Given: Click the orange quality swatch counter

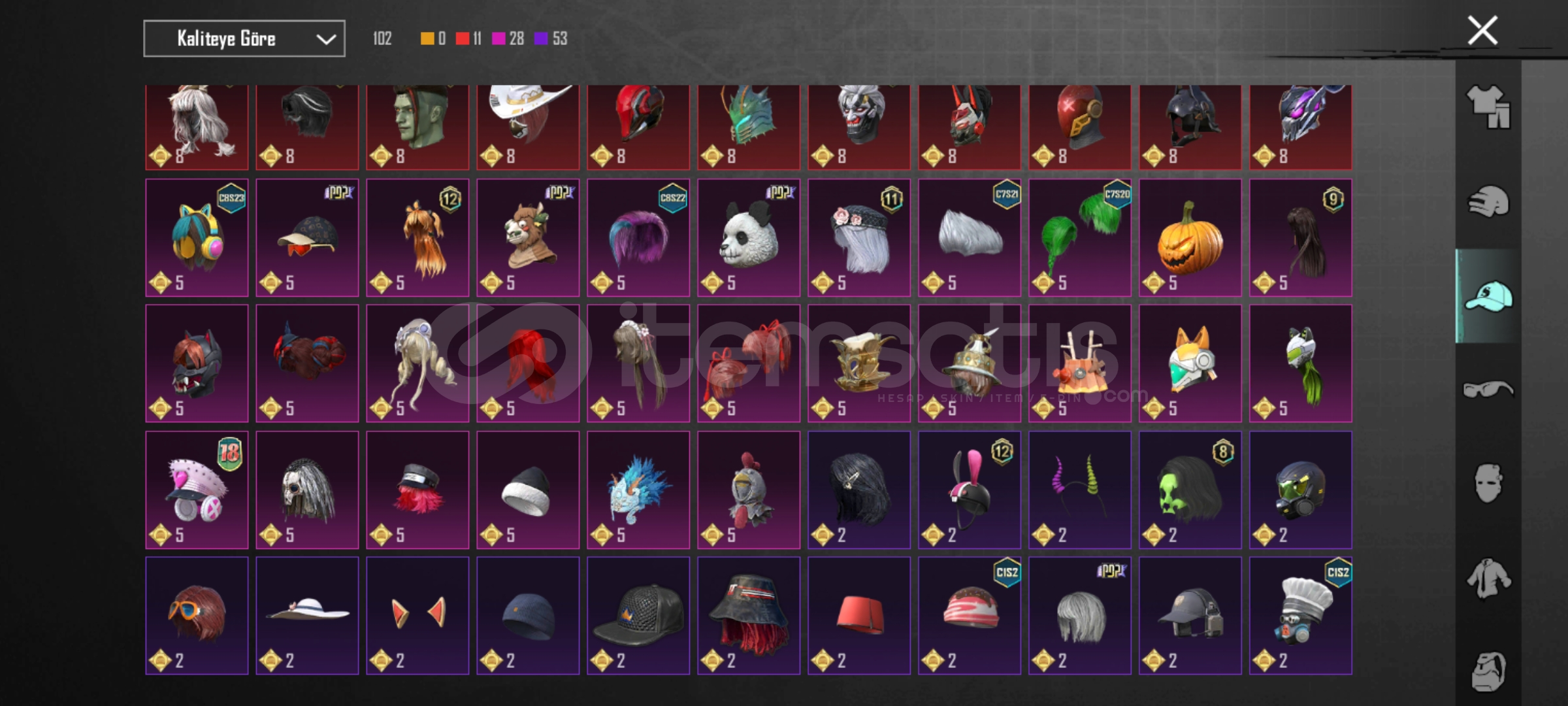Looking at the screenshot, I should click(x=433, y=39).
